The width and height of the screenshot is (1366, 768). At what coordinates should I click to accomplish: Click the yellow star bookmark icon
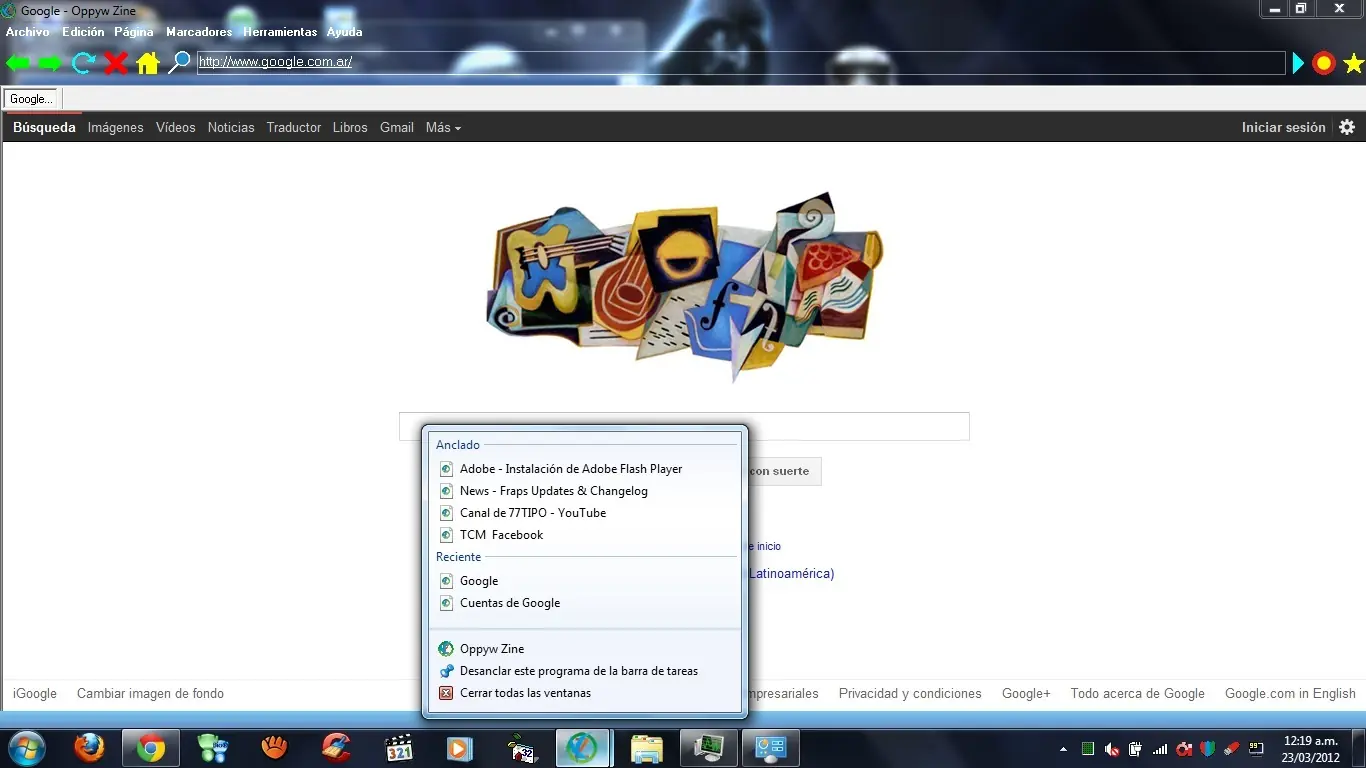1353,64
